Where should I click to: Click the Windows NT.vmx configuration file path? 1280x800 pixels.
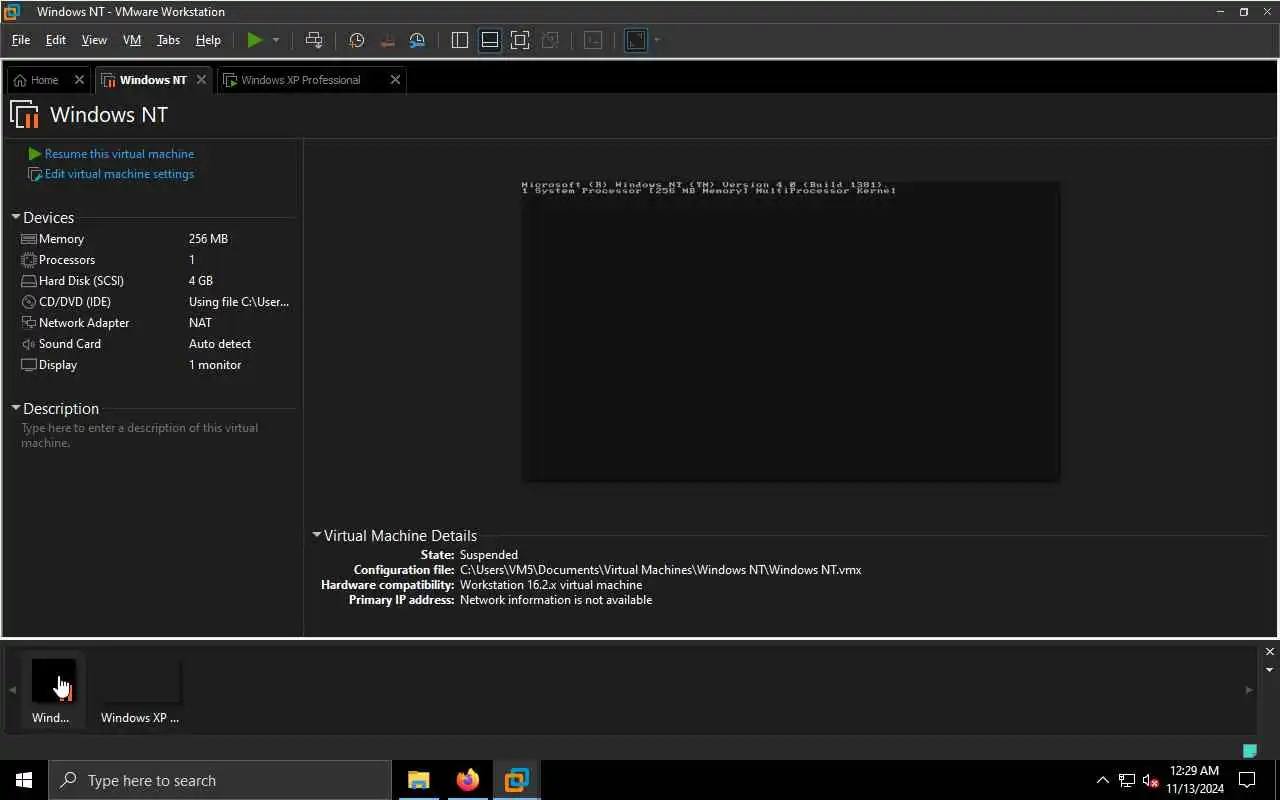[x=660, y=570]
